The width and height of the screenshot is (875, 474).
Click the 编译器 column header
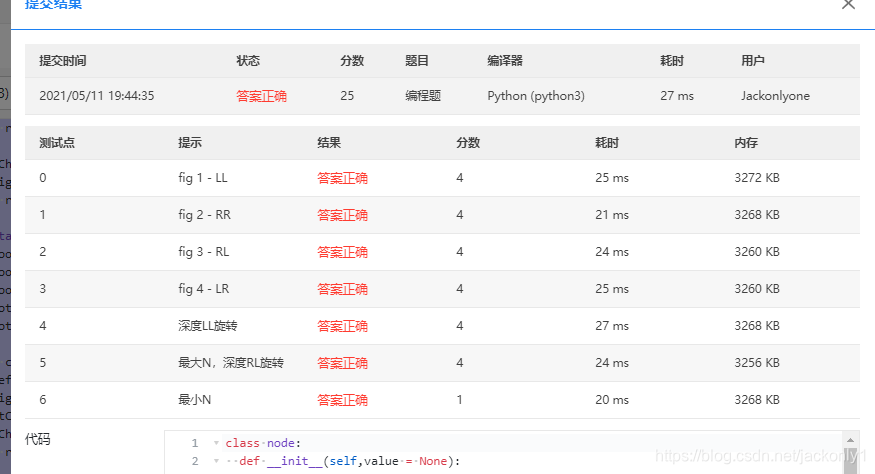[504, 60]
